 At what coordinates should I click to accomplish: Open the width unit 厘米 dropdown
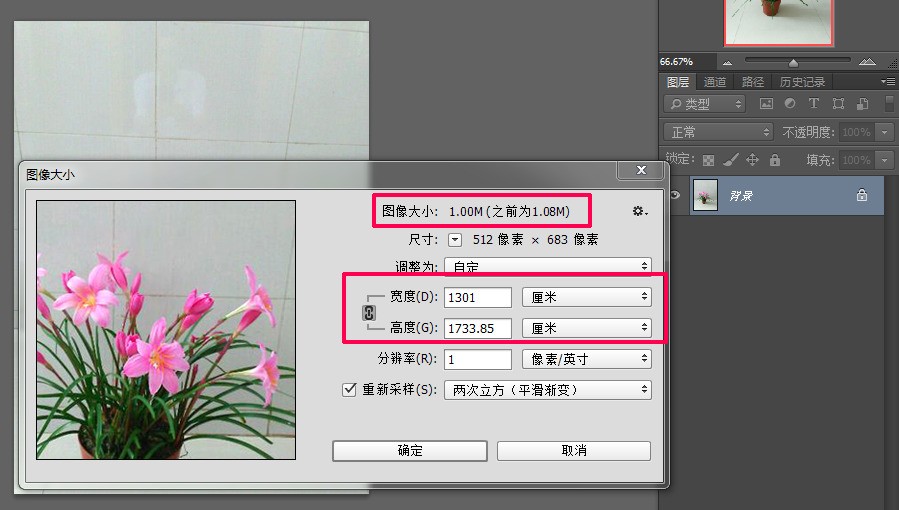(x=587, y=297)
